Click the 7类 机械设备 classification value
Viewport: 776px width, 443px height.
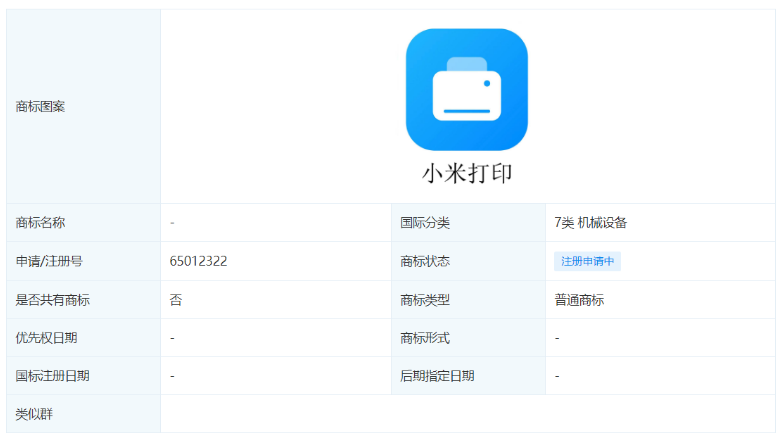tap(590, 223)
